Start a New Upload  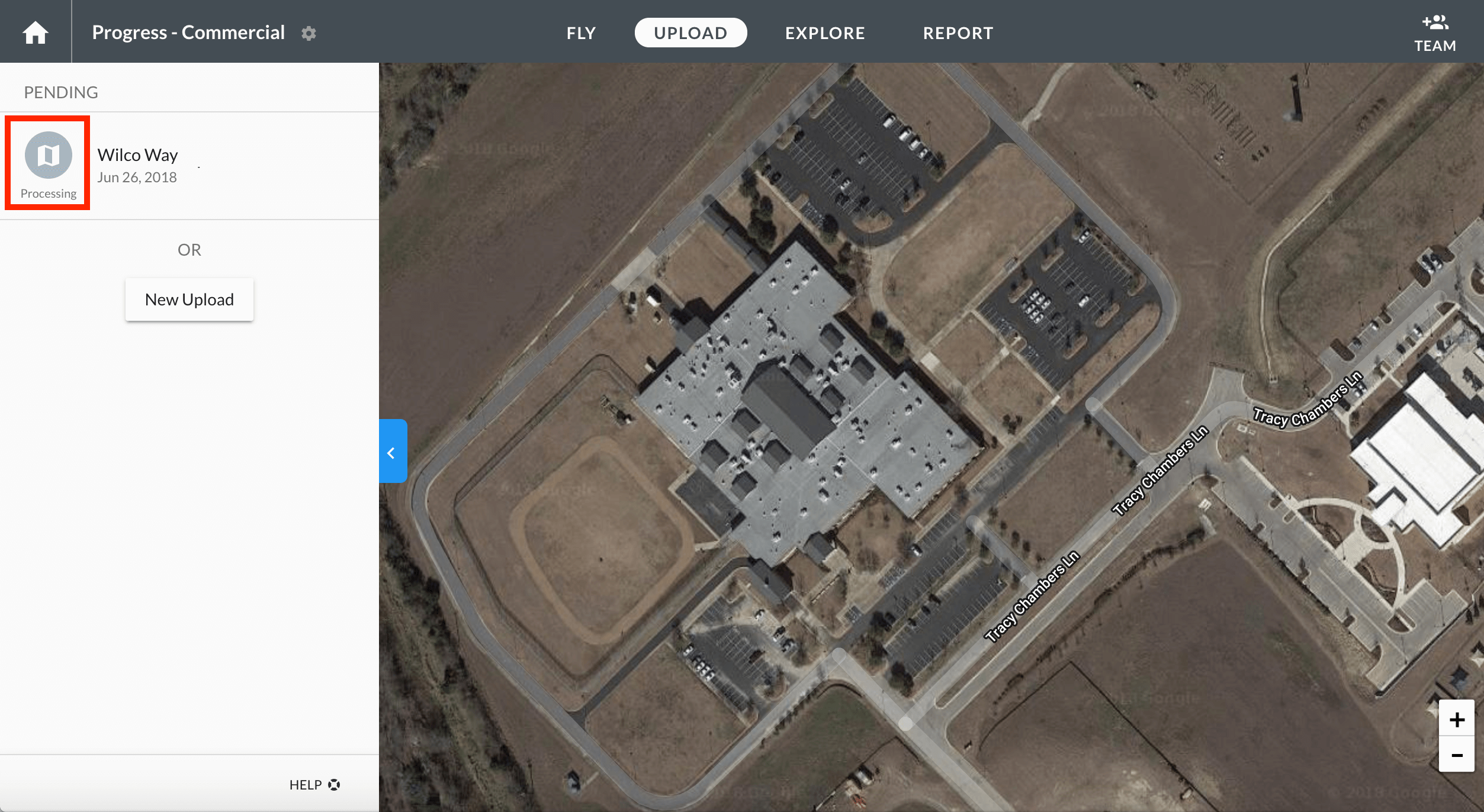tap(189, 299)
